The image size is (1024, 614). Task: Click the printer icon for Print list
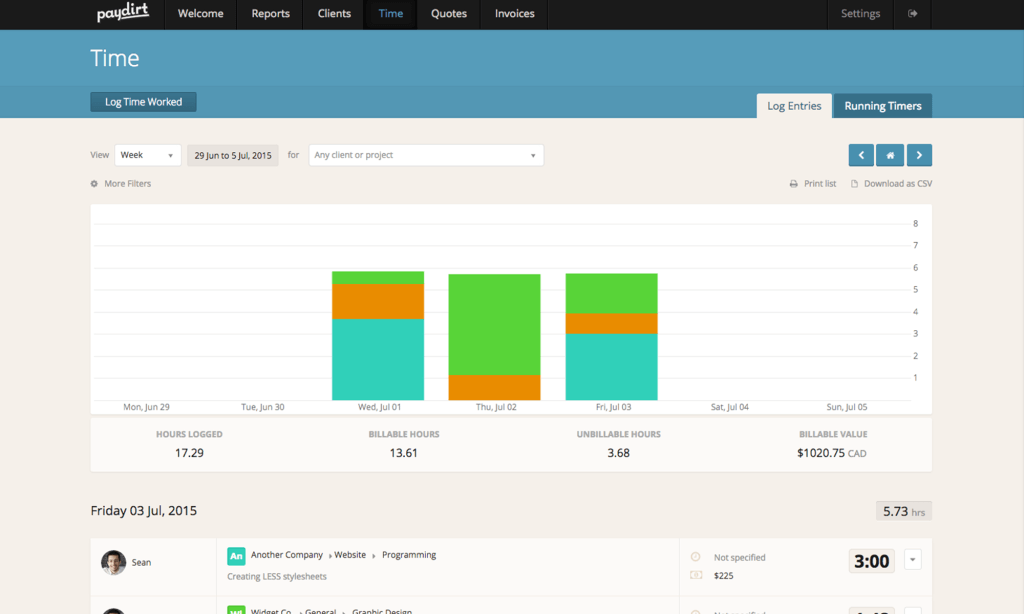pyautogui.click(x=794, y=184)
